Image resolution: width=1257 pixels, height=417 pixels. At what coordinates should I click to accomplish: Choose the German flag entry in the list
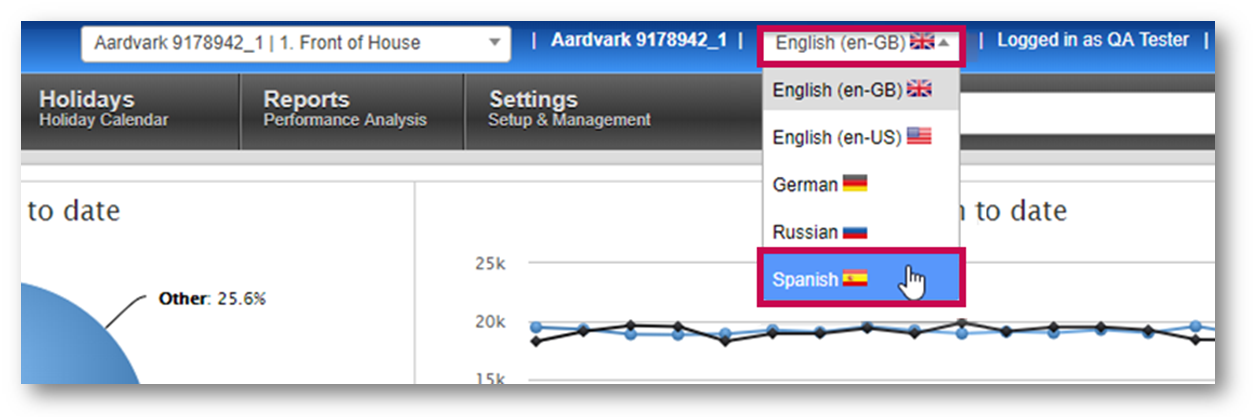854,185
